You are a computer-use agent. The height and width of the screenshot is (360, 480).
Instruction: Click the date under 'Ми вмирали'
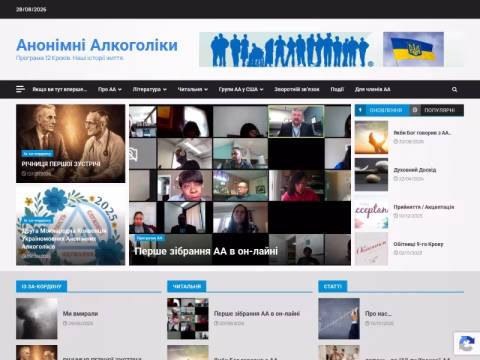click(78, 323)
